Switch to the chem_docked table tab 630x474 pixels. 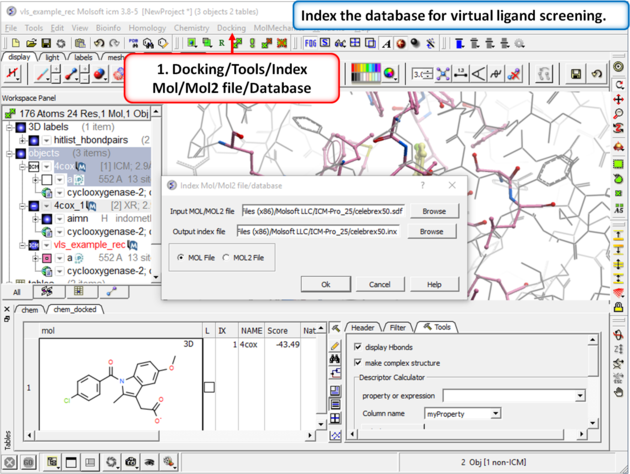(76, 309)
